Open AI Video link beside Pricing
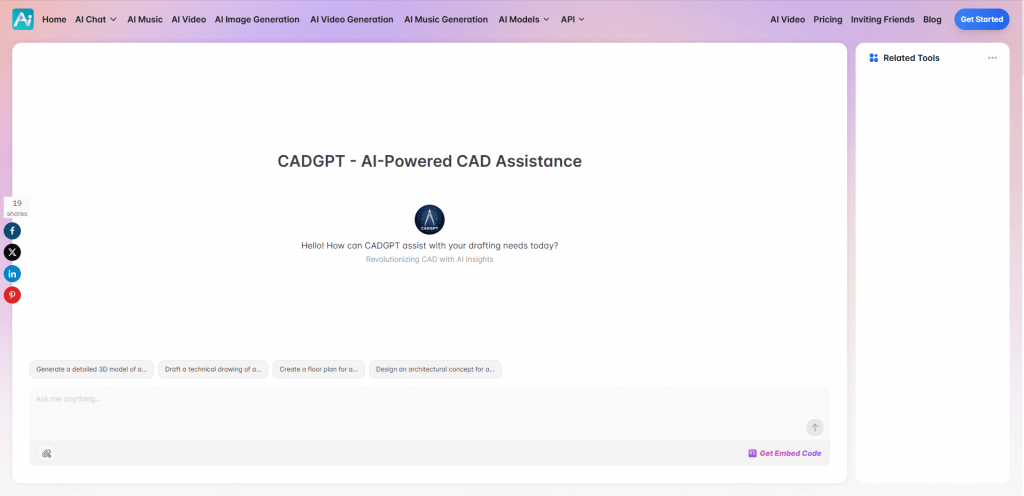 (x=788, y=20)
